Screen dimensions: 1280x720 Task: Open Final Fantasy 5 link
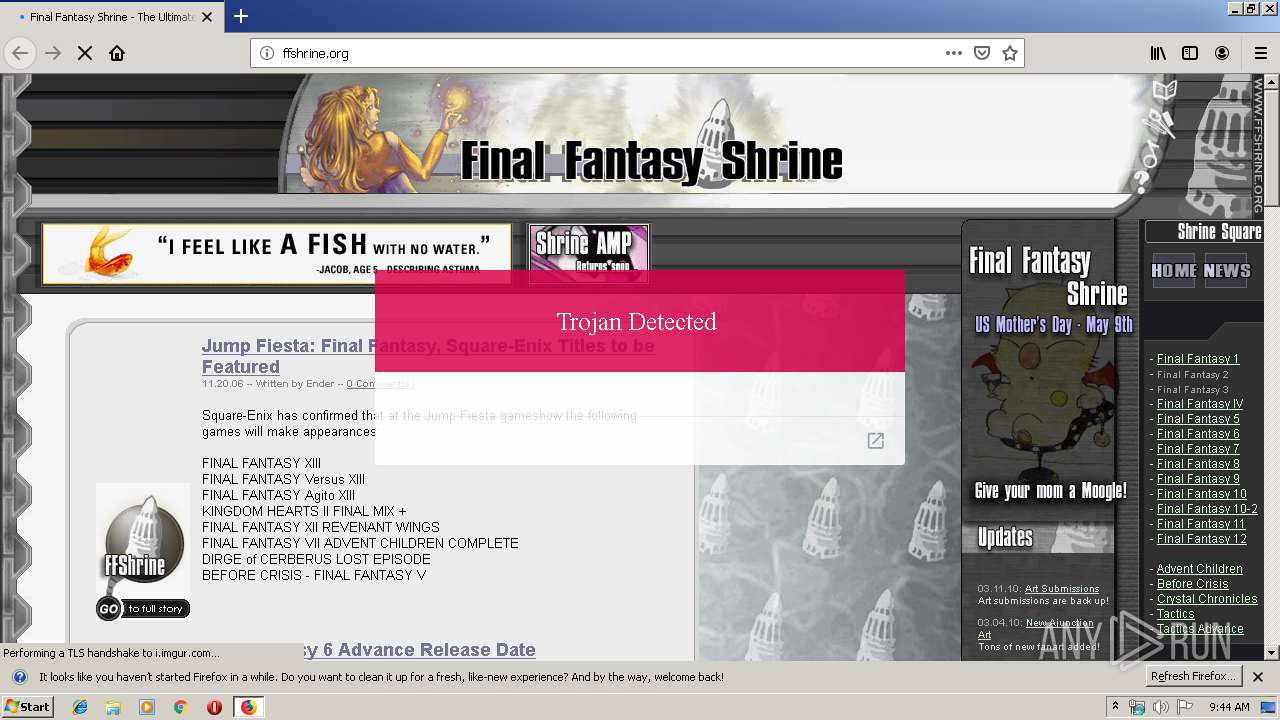click(1198, 418)
